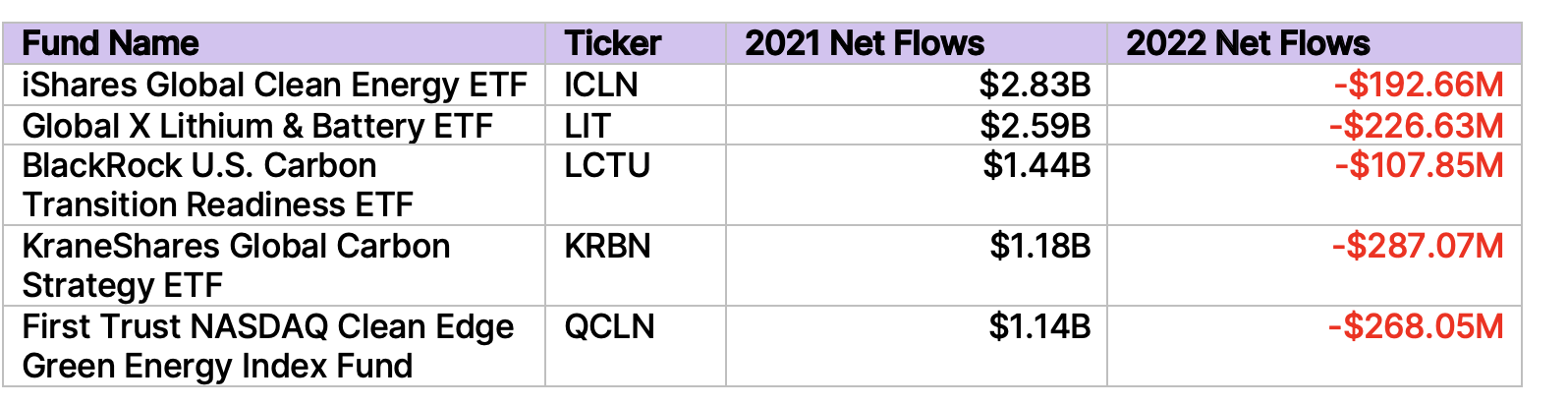Click the Ticker column header
Image resolution: width=1568 pixels, height=405 pixels.
[612, 44]
